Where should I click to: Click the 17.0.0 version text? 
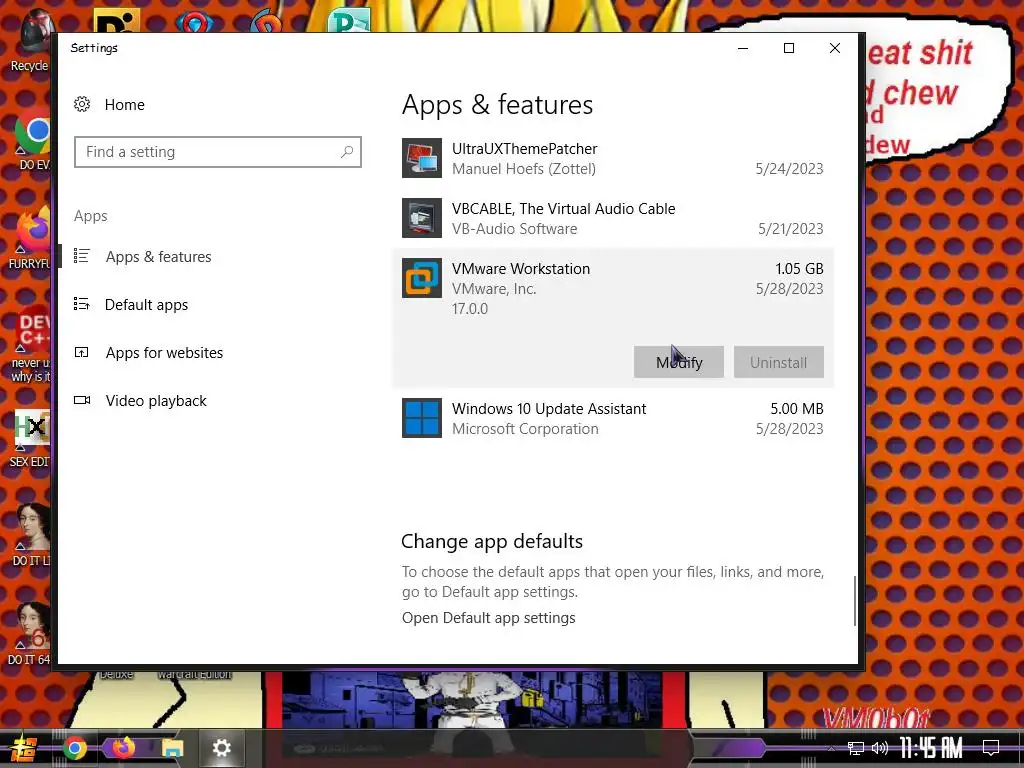point(470,309)
